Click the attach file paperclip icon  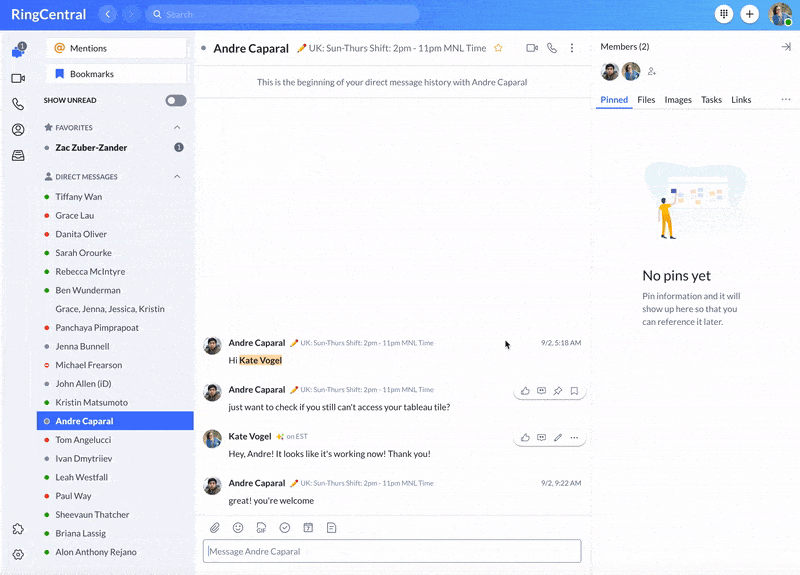click(214, 527)
